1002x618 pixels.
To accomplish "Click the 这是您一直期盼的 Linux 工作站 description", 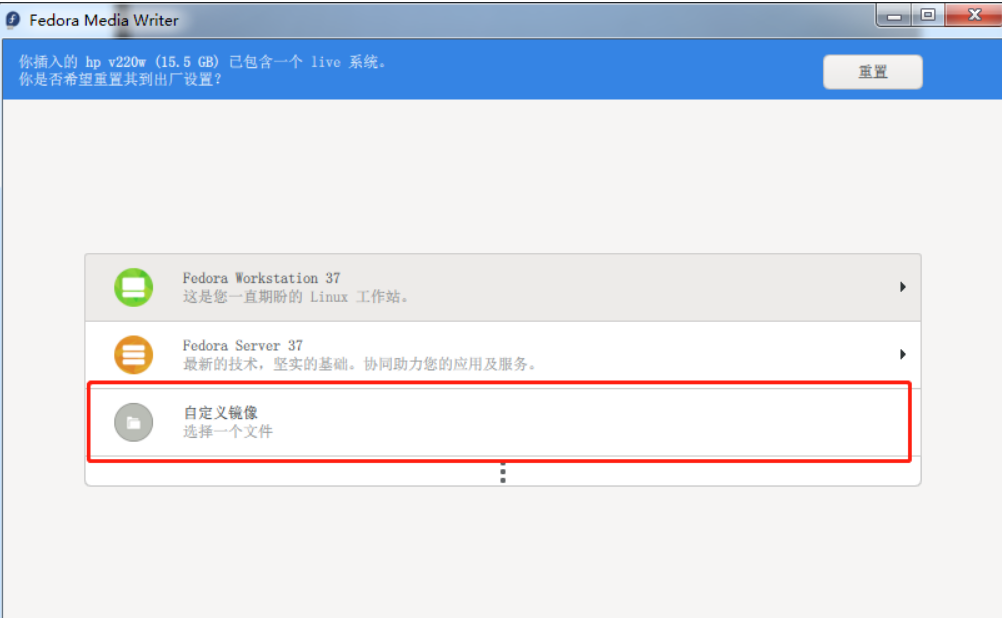I will 295,297.
